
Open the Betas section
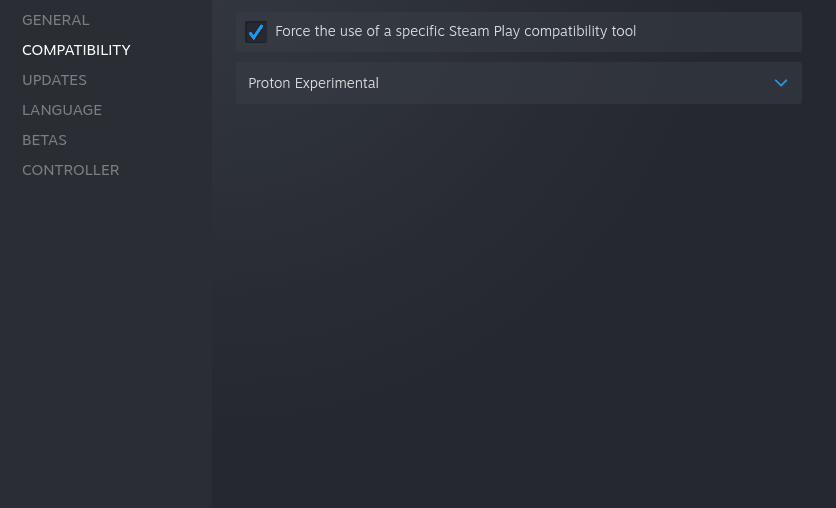[x=44, y=140]
